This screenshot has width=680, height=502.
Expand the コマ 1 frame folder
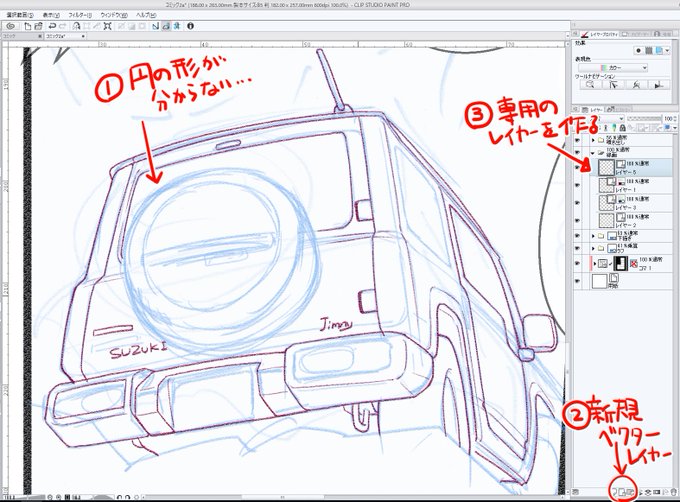click(595, 263)
